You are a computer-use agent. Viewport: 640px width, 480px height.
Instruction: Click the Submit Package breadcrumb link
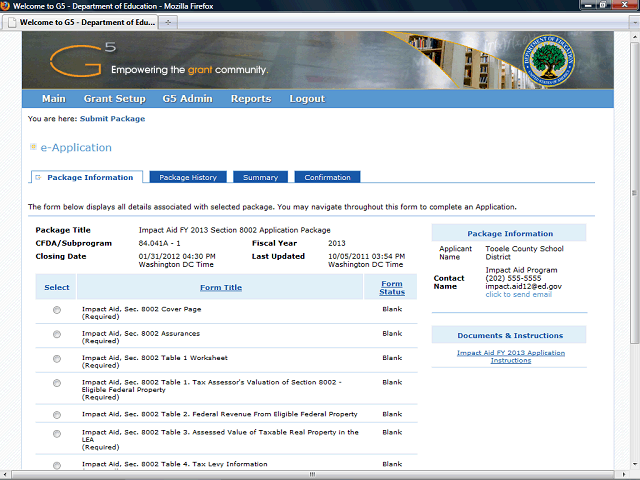(112, 119)
